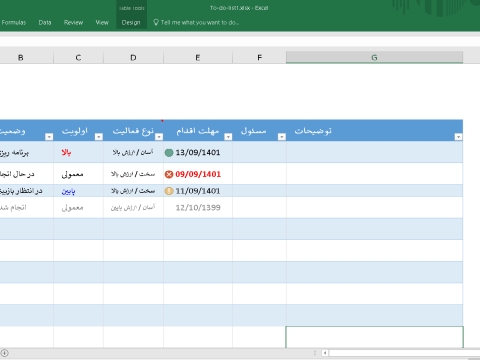Click the yellow exclamation status icon
Image resolution: width=480 pixels, height=360 pixels.
169,191
